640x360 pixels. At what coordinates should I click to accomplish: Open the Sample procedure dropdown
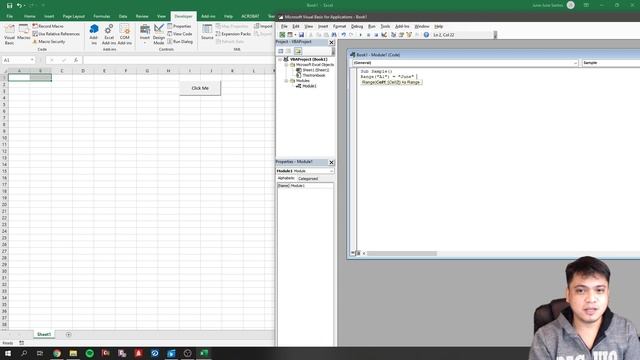coord(610,63)
